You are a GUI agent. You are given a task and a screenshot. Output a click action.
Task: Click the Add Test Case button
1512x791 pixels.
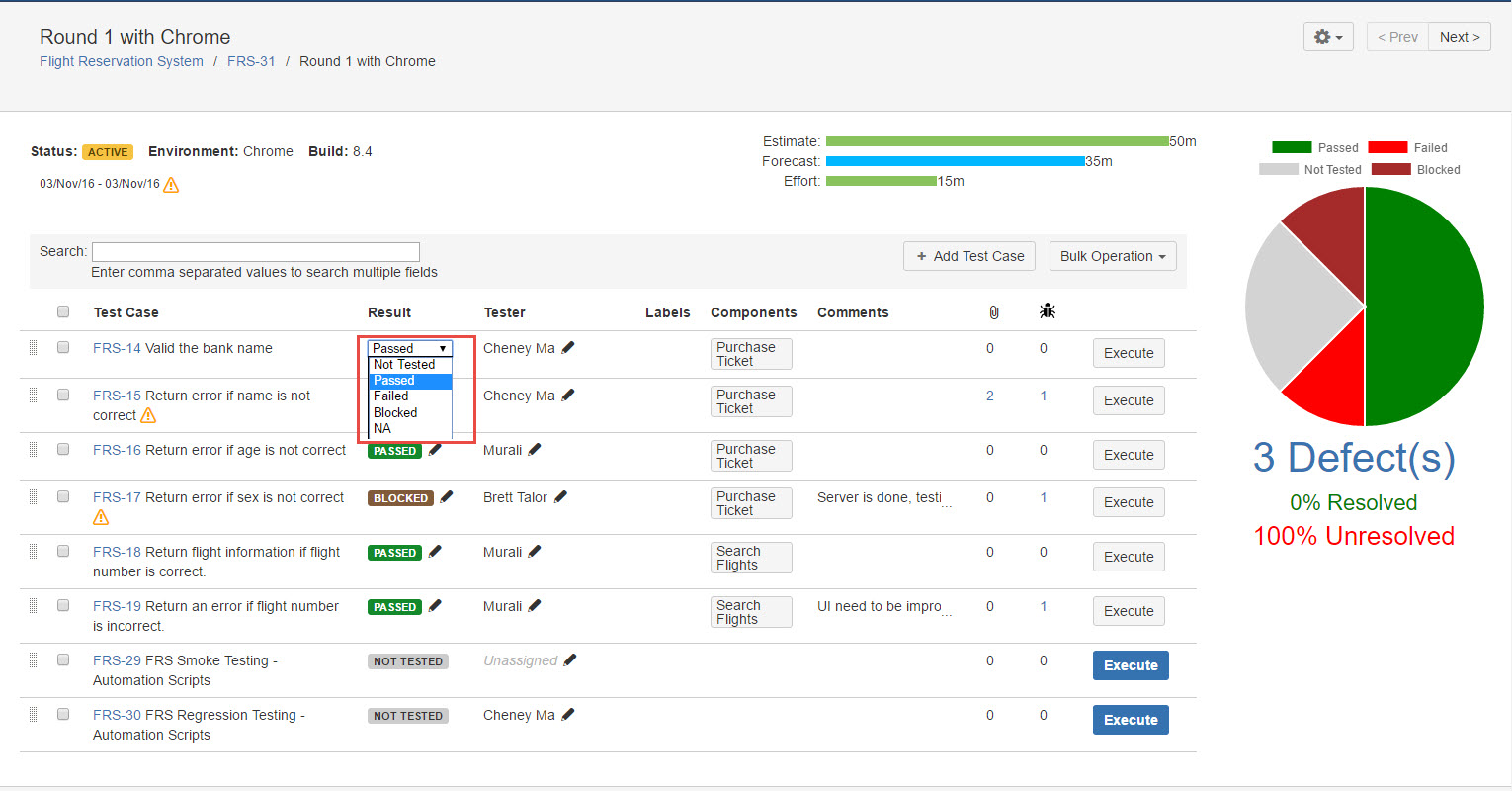969,256
